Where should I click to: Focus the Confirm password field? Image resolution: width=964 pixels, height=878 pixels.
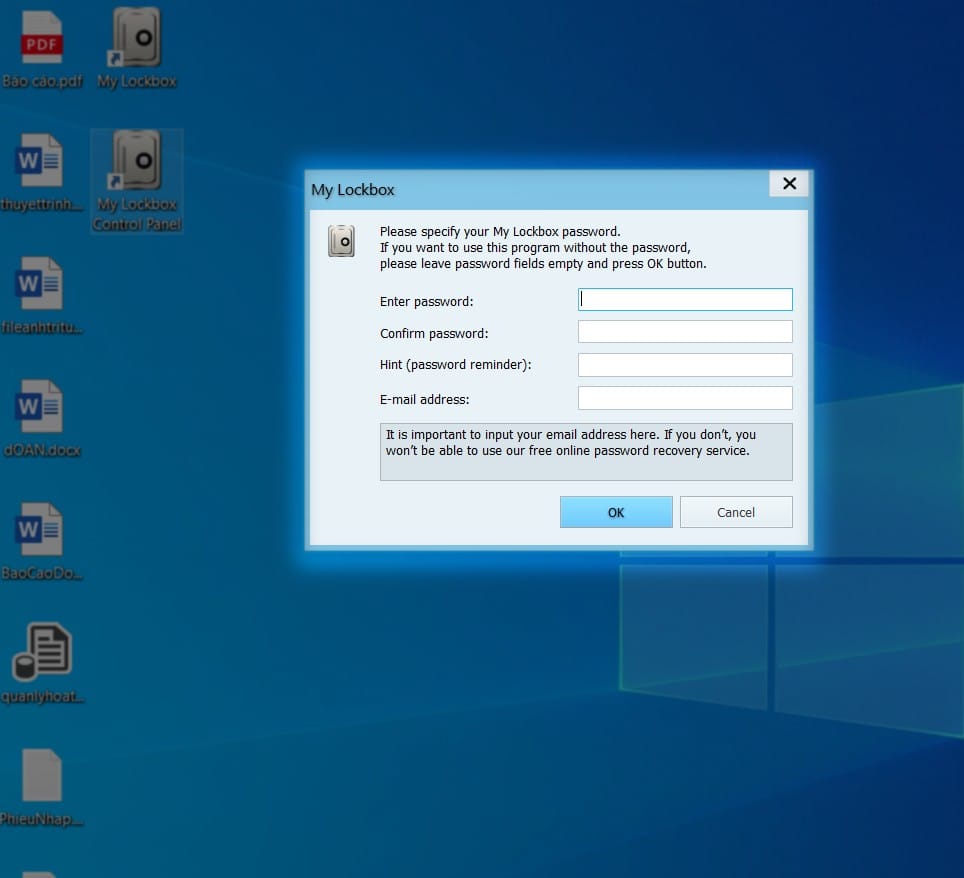tap(685, 332)
